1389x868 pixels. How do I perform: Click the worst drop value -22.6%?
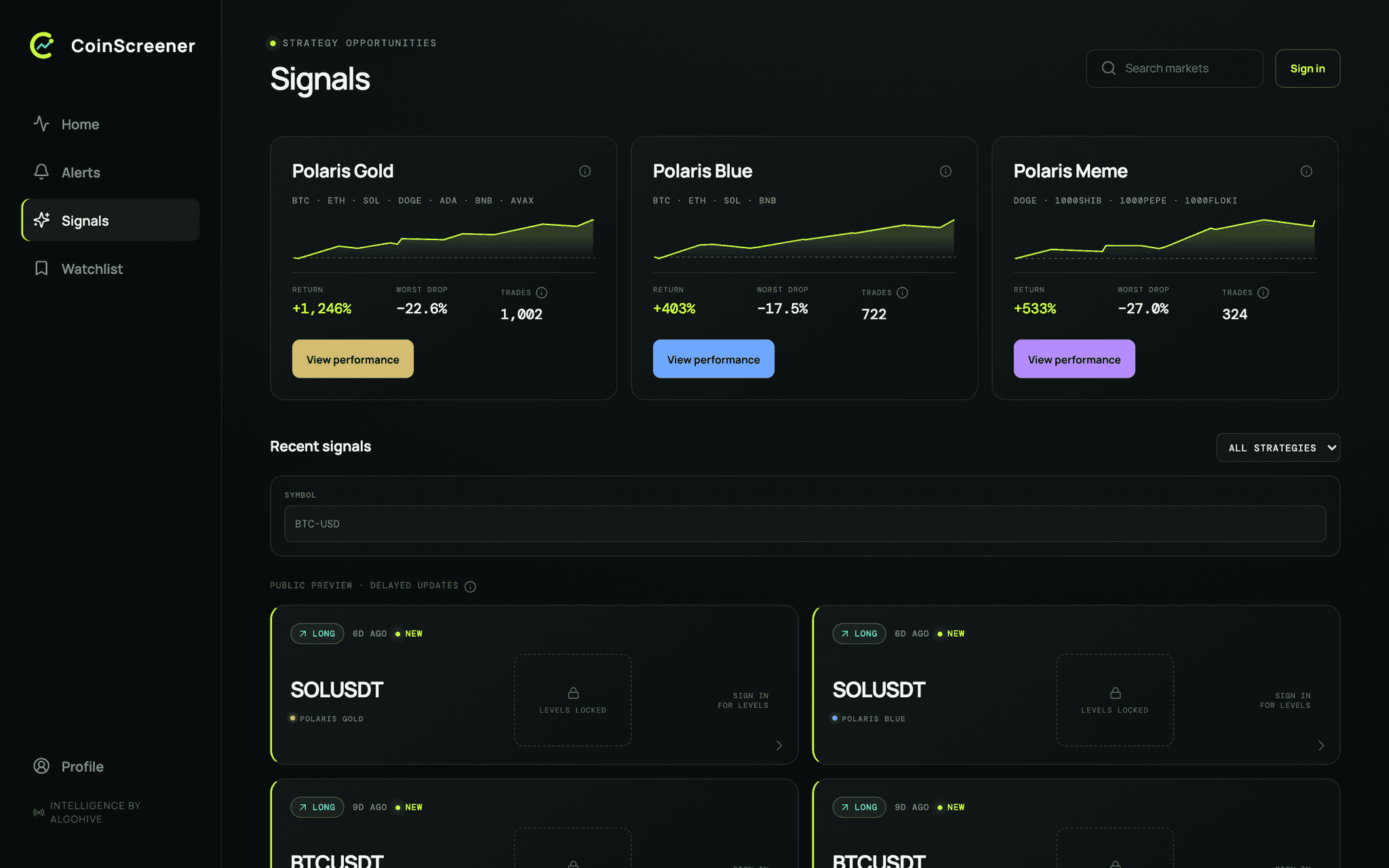(x=422, y=309)
